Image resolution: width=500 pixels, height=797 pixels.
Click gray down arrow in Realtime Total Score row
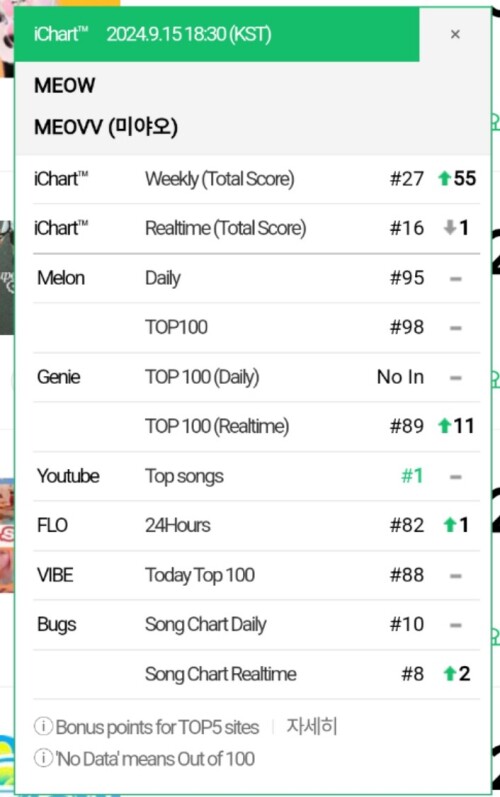[x=450, y=227]
